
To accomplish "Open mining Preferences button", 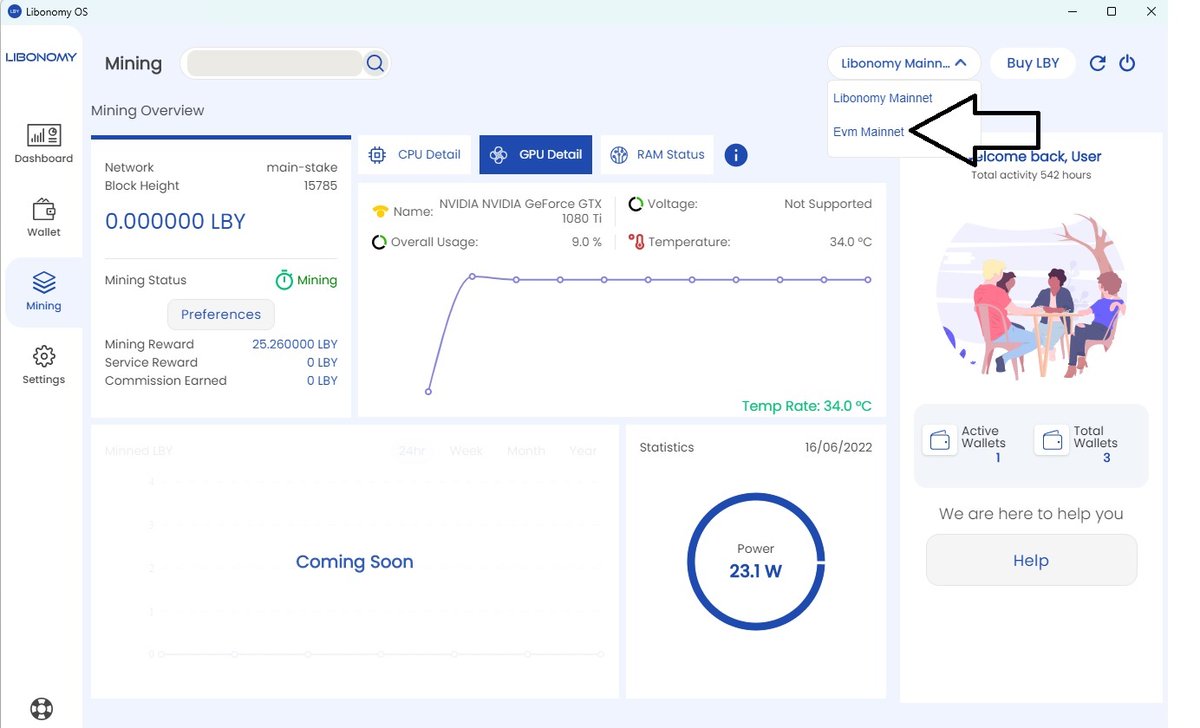I will (221, 314).
